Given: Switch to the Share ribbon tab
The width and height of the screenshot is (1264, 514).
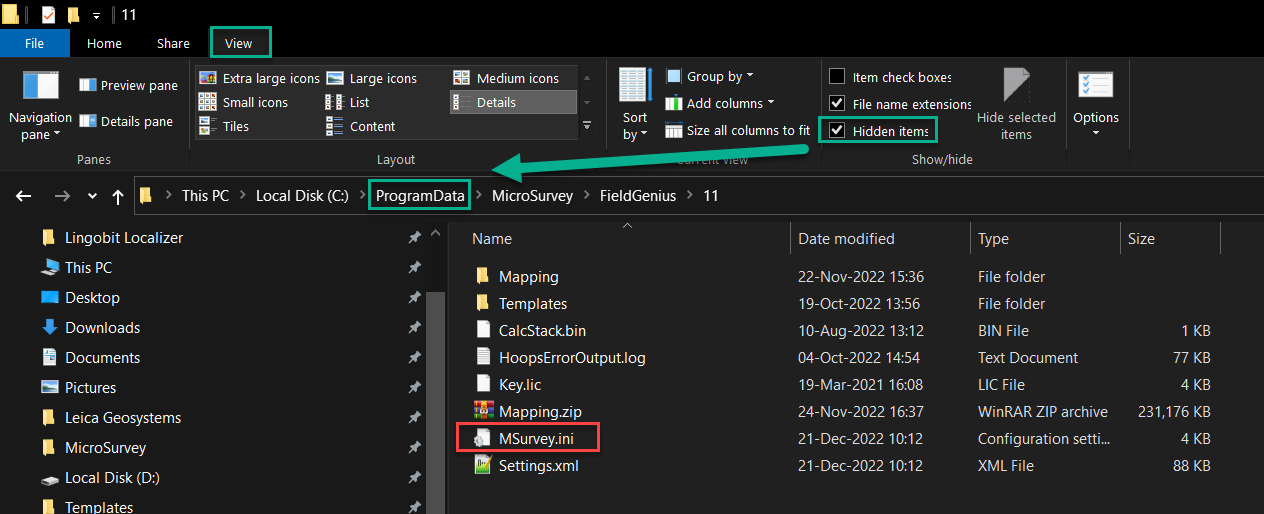Looking at the screenshot, I should [x=173, y=43].
